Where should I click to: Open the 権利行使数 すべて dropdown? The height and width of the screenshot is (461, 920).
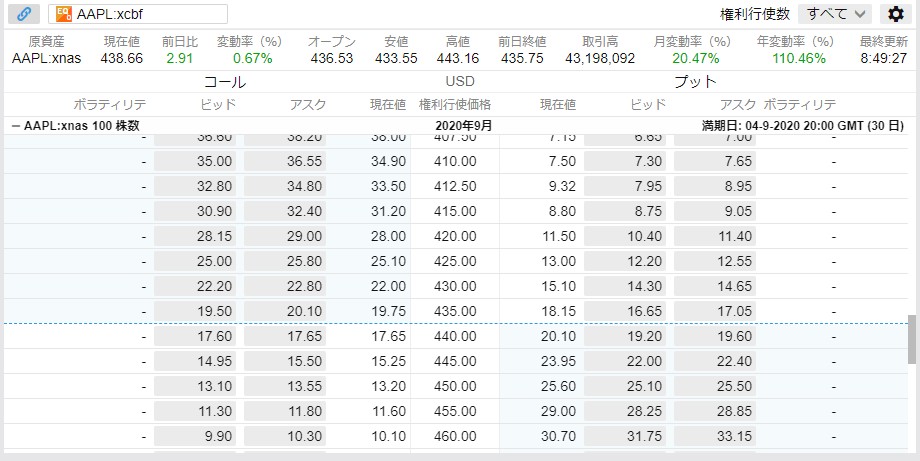click(x=836, y=14)
